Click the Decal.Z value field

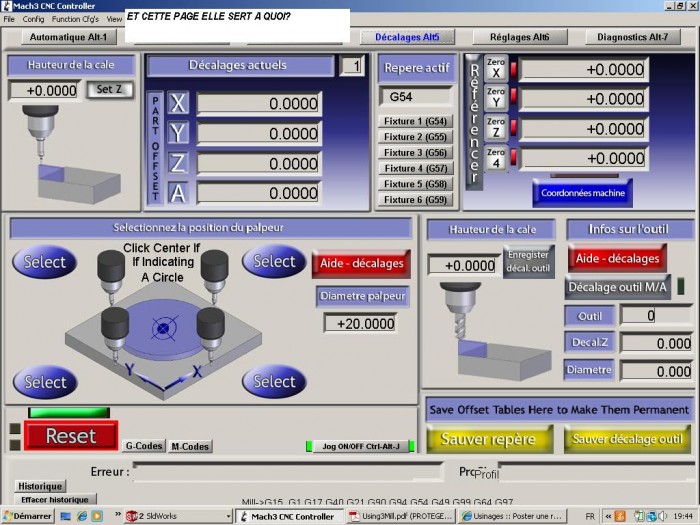(x=655, y=343)
